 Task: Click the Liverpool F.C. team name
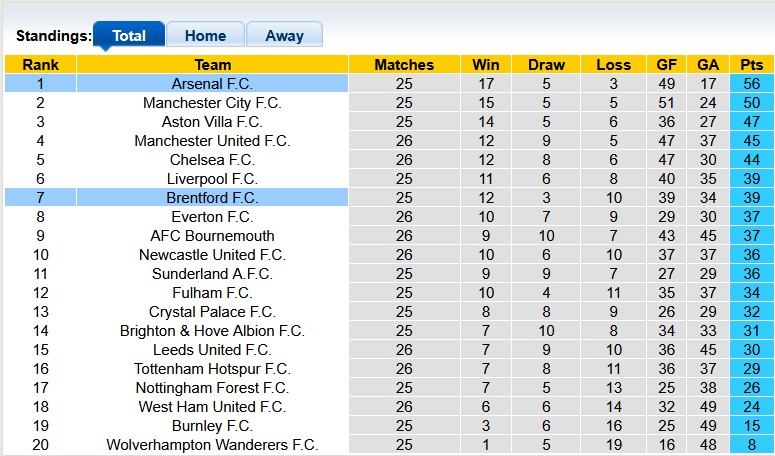(x=212, y=179)
